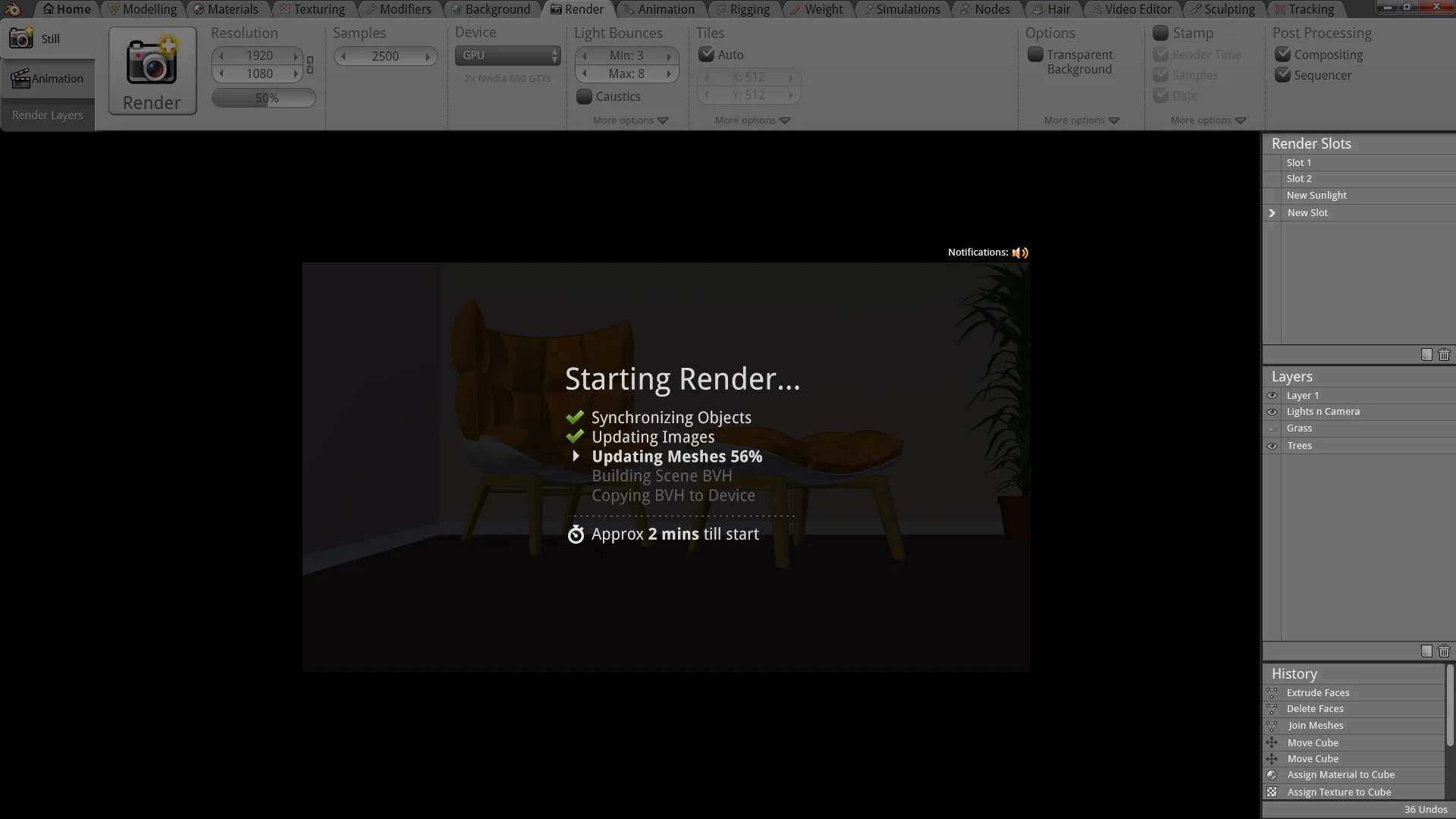The width and height of the screenshot is (1456, 819).
Task: Adjust the 50% resolution scale slider
Action: (263, 98)
